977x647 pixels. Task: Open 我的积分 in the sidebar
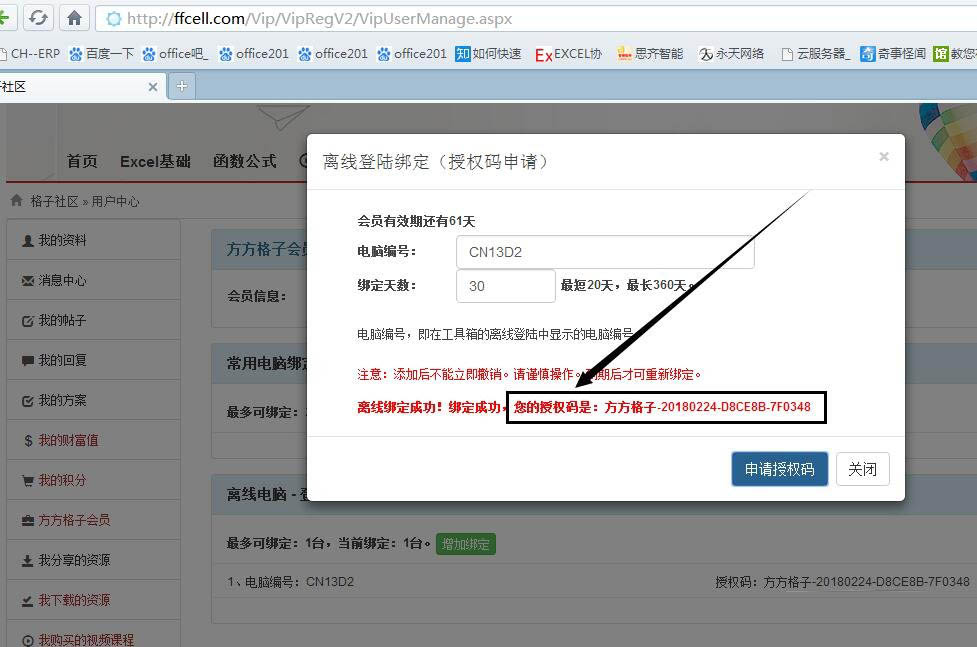(93, 479)
